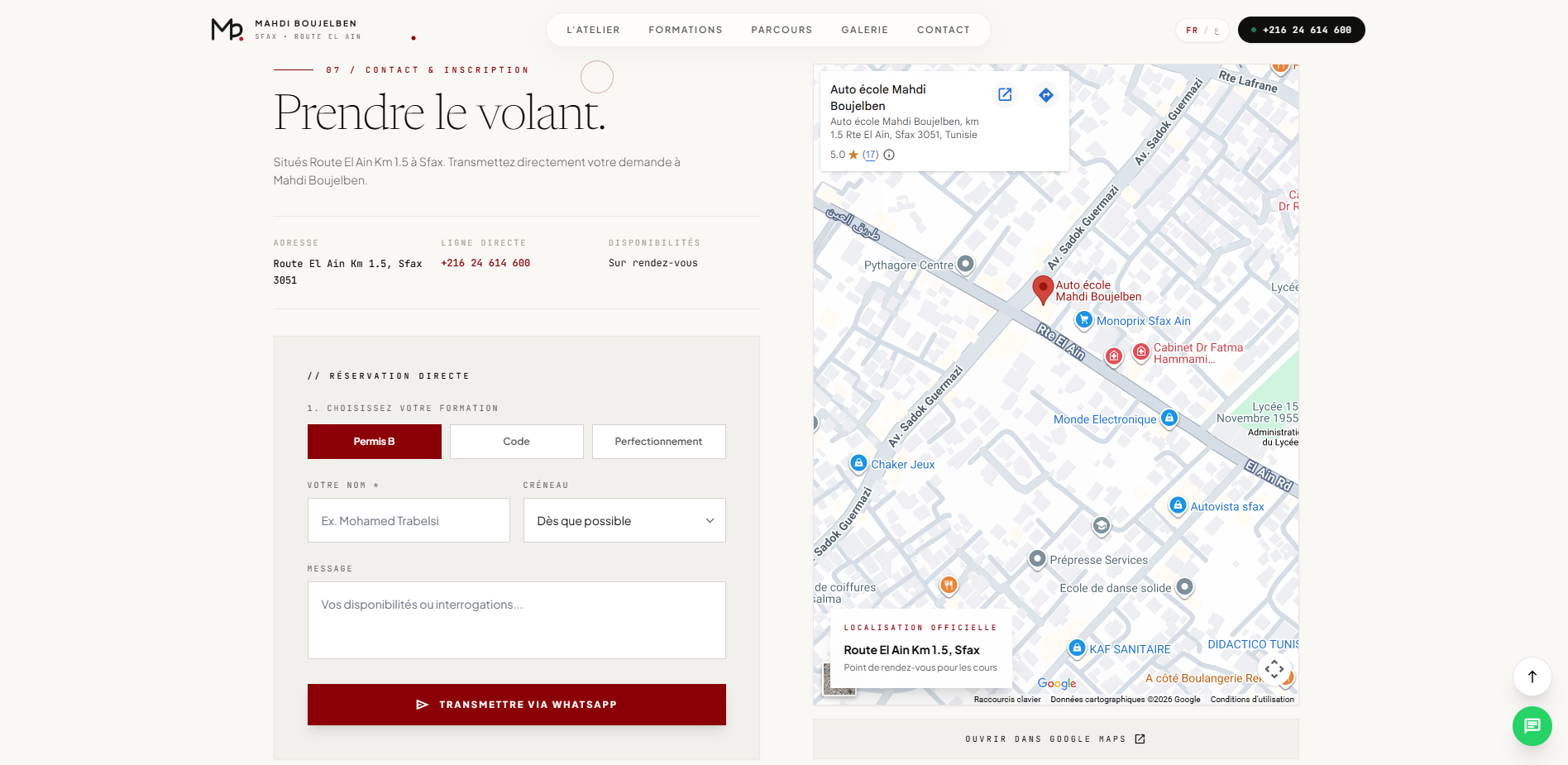Select the Perfectionnement formation option
This screenshot has width=1568, height=765.
coord(659,442)
